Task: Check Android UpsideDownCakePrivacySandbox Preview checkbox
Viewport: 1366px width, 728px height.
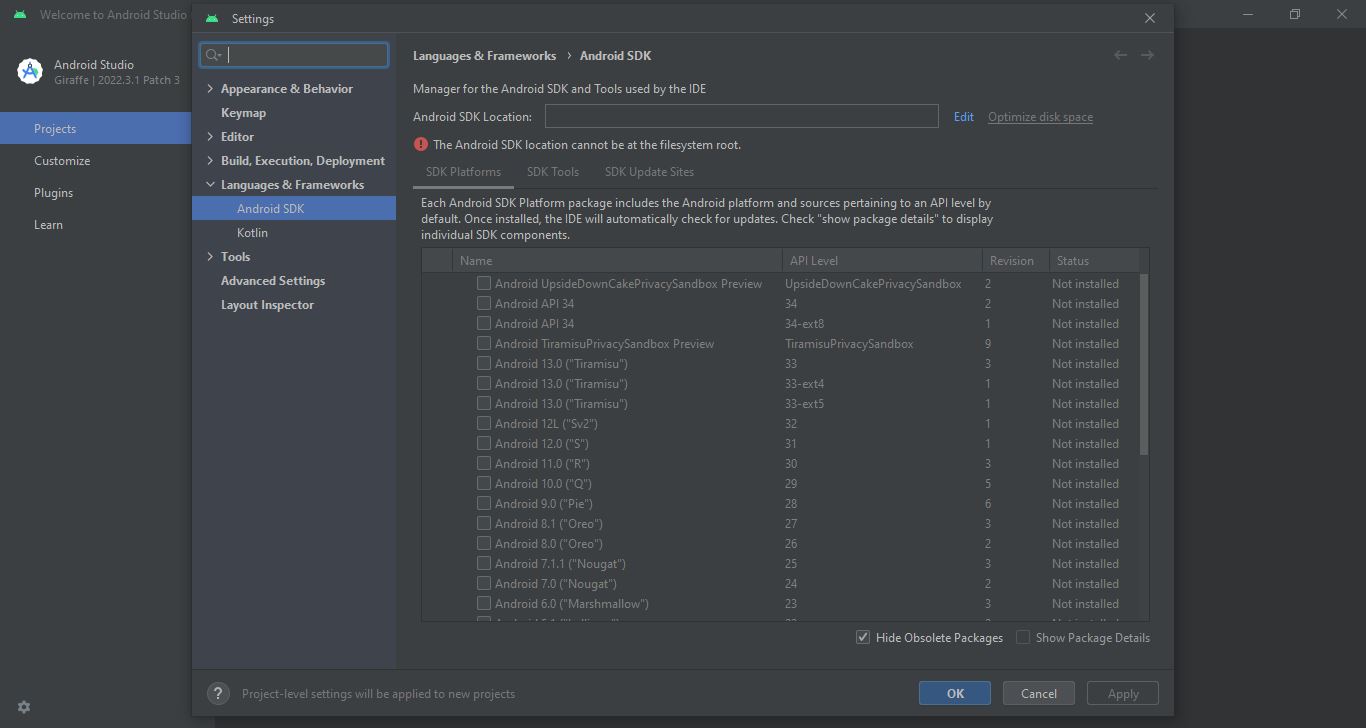Action: tap(484, 283)
